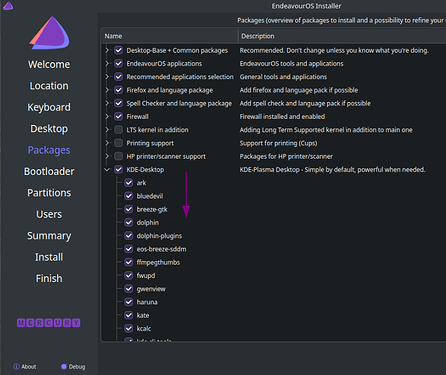Go to the Bootloader step
The image size is (446, 375).
point(49,171)
